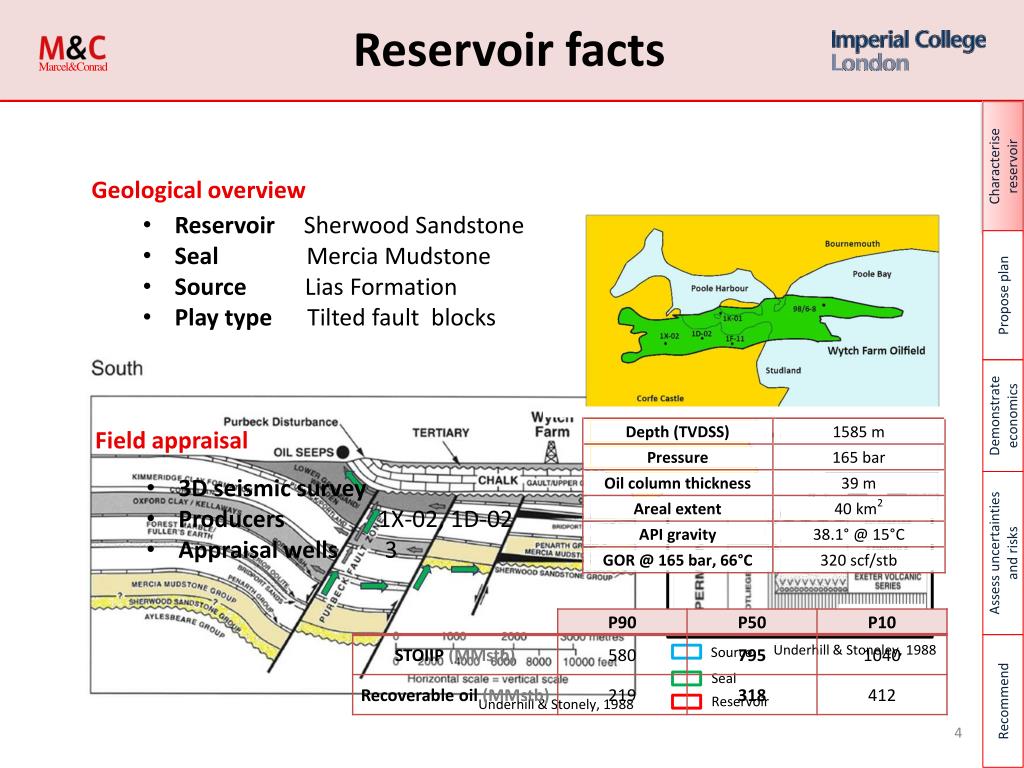The width and height of the screenshot is (1024, 768).
Task: Click the slide number 4
Action: pos(957,733)
